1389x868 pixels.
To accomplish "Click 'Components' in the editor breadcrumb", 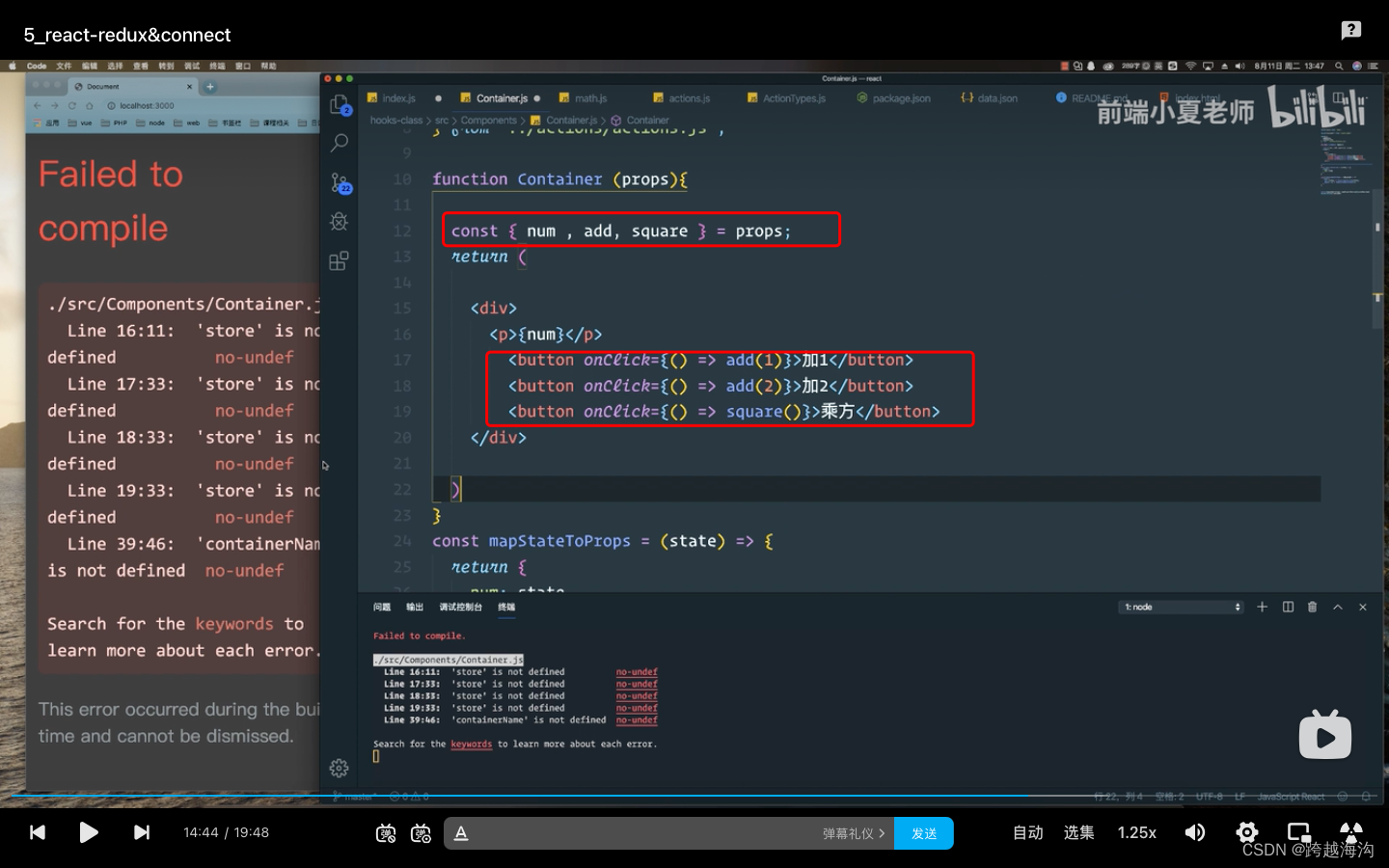I will tap(488, 121).
